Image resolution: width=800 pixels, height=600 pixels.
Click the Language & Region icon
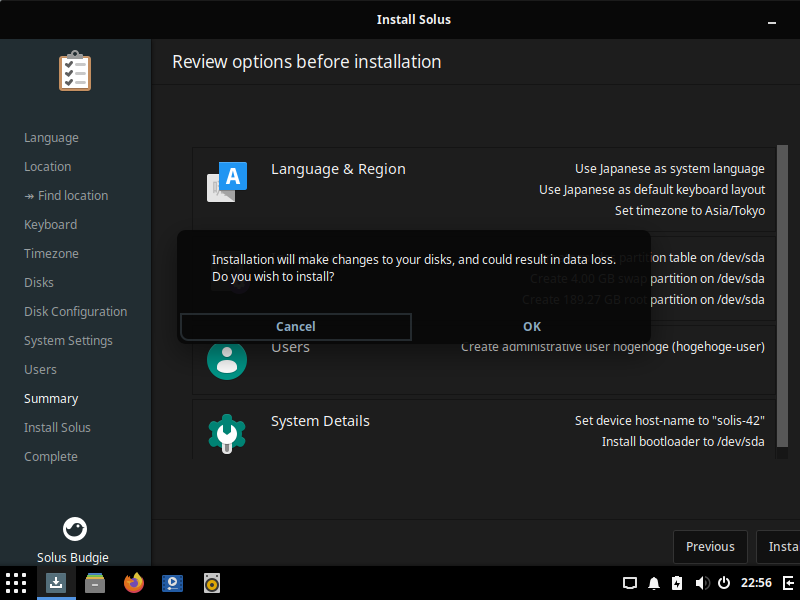[x=227, y=182]
